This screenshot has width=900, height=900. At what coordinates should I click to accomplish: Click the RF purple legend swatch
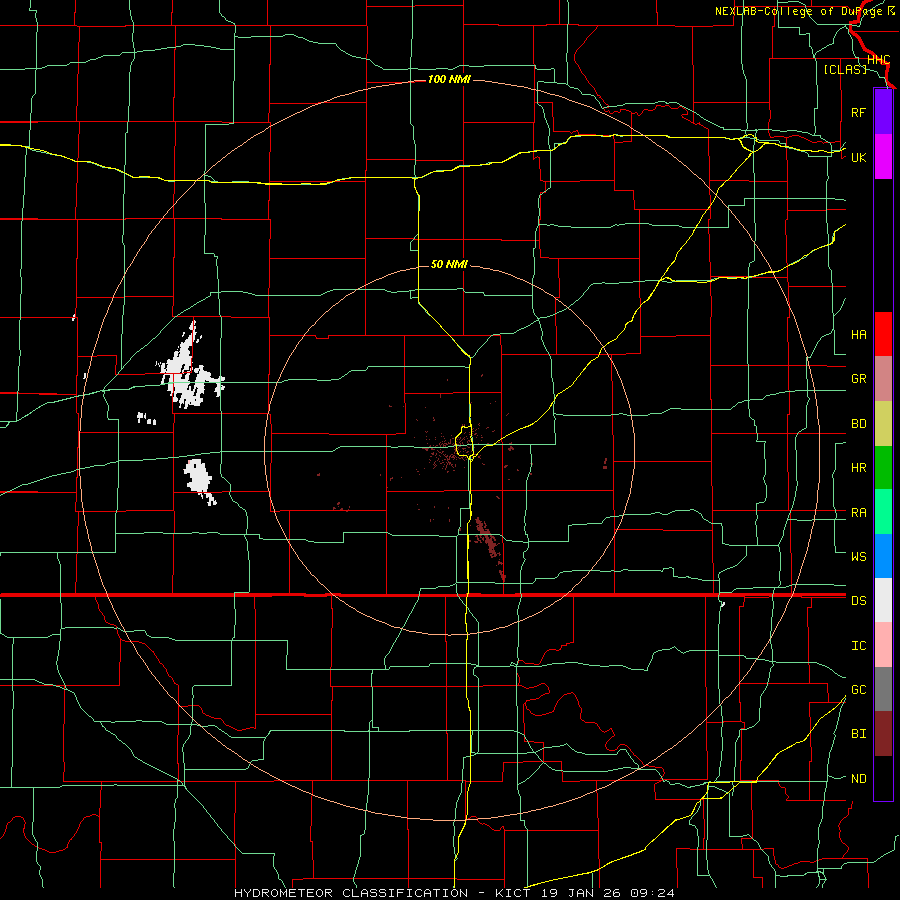(x=883, y=112)
